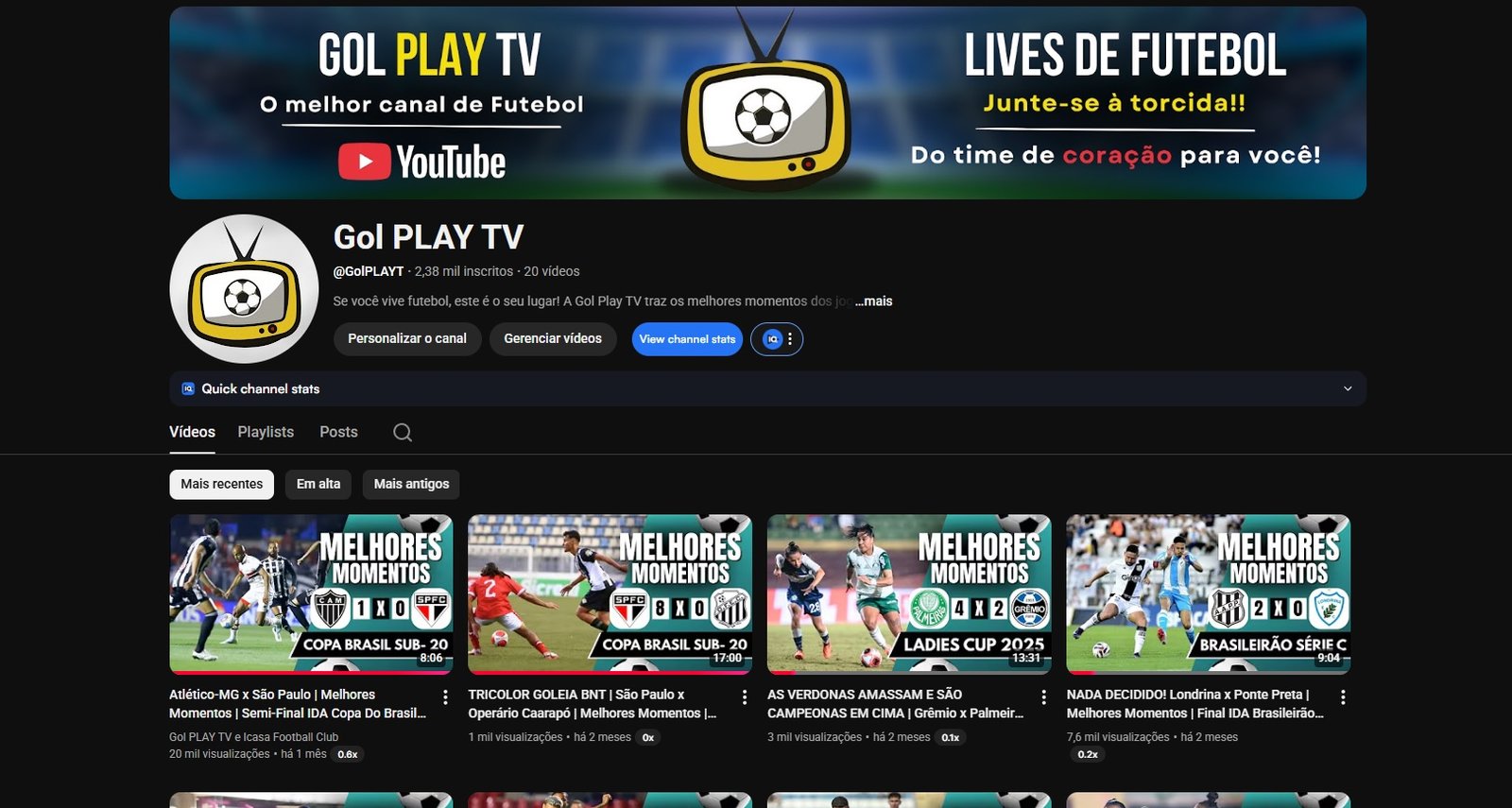Open options menu for AS VERDONAS AMASSAM video
Viewport: 1512px width, 808px height.
point(1043,697)
